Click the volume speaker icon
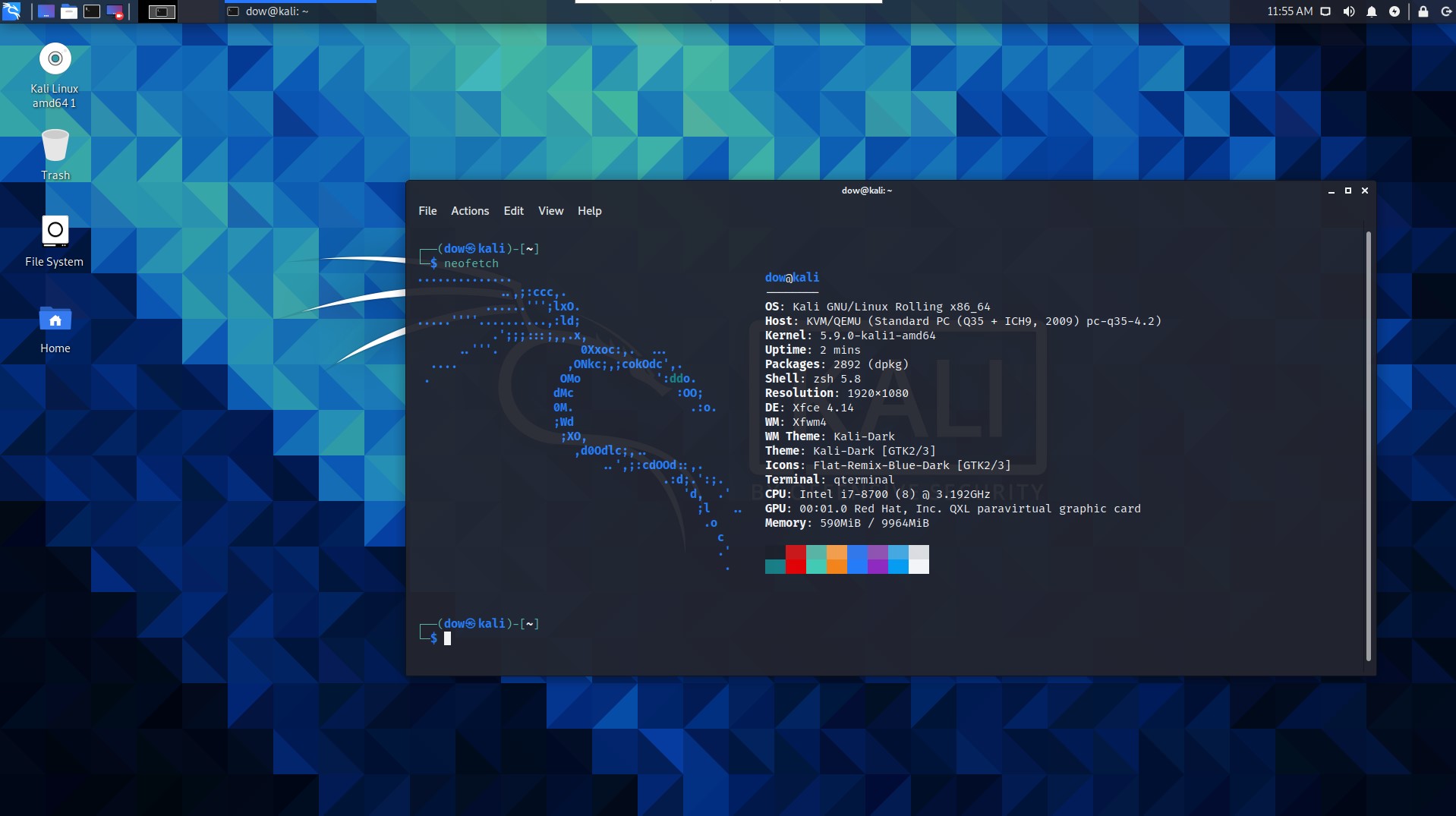 tap(1349, 11)
